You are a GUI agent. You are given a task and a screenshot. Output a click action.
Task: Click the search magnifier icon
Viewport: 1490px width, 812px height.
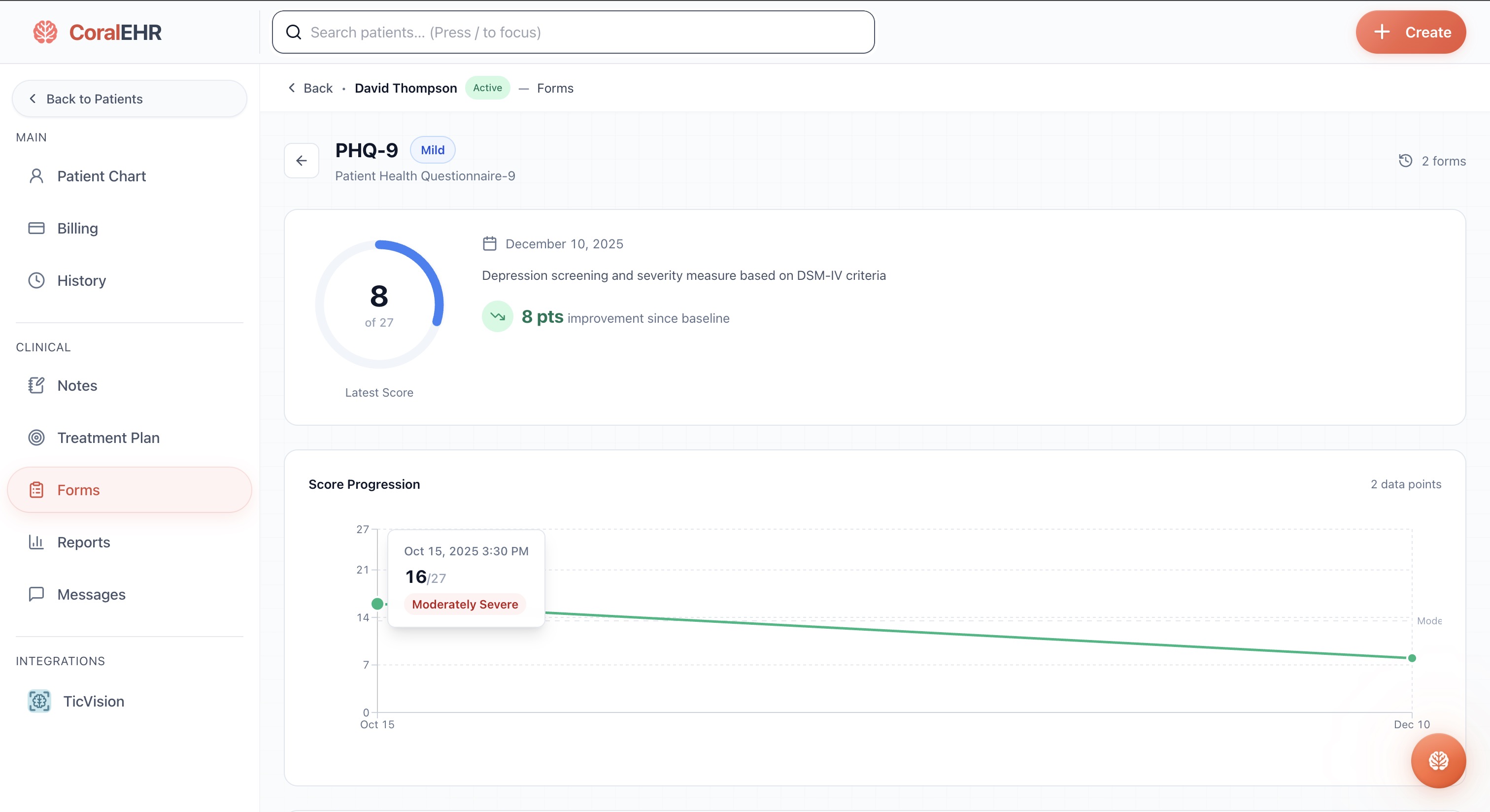(294, 33)
